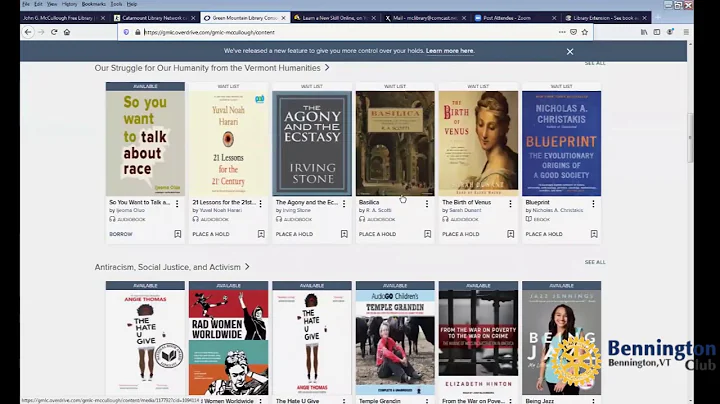The image size is (720, 404).
Task: Add 21 Lessons to wish list
Action: 261,234
